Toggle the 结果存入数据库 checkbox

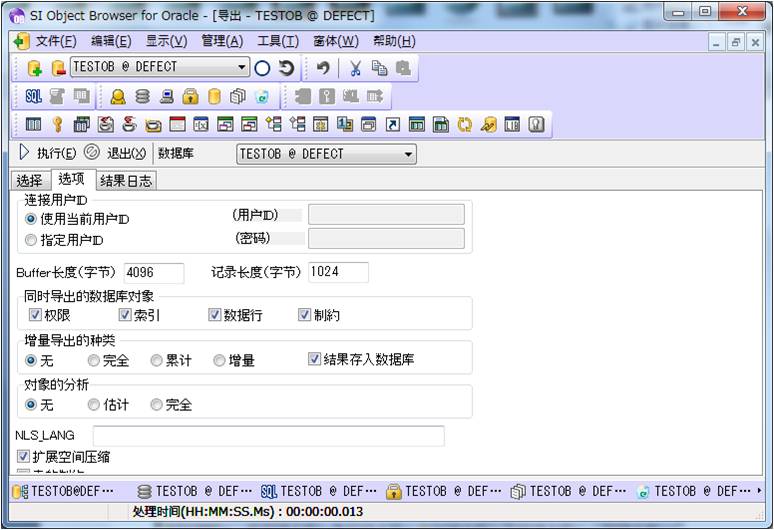coord(314,359)
